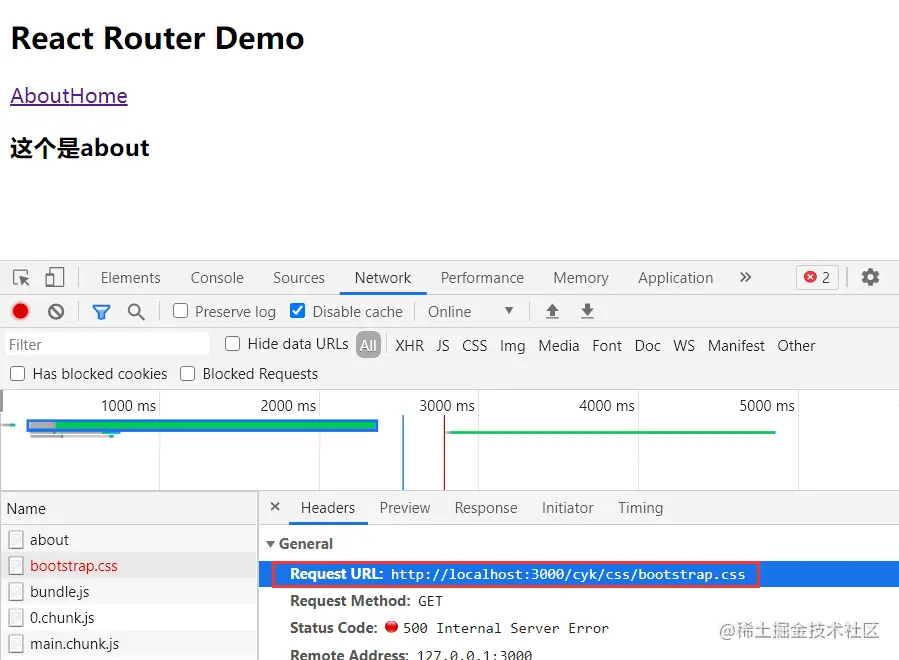Click the export HAR download icon
This screenshot has height=660, width=899.
587,311
